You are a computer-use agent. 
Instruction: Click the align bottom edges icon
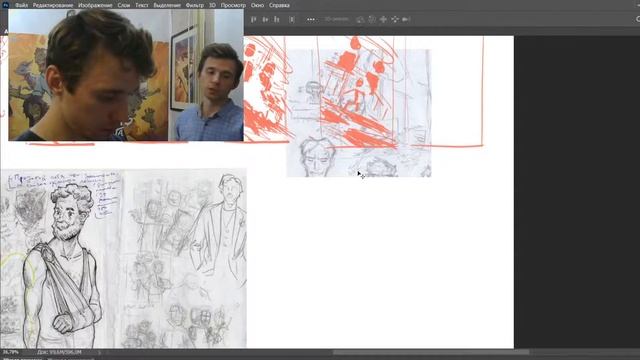pyautogui.click(x=277, y=19)
